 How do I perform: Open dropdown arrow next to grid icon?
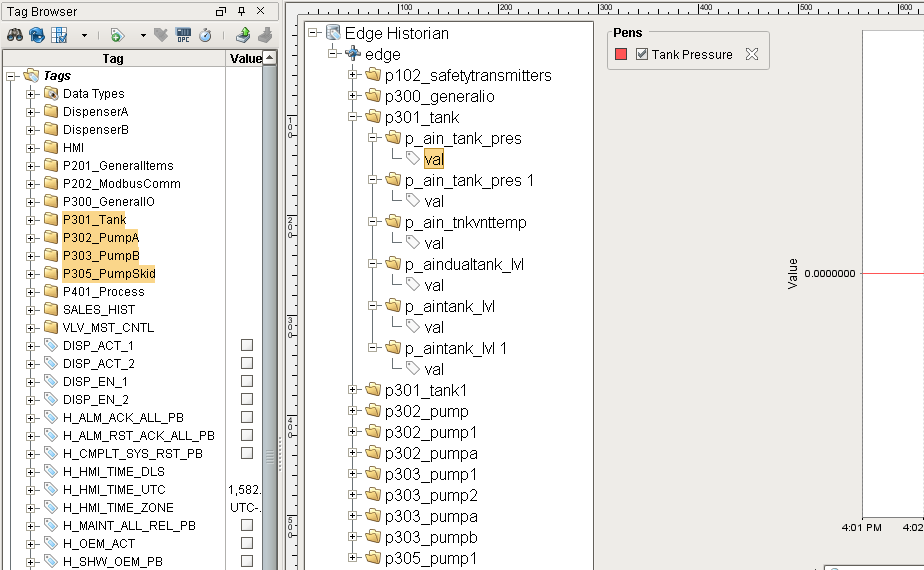[84, 35]
